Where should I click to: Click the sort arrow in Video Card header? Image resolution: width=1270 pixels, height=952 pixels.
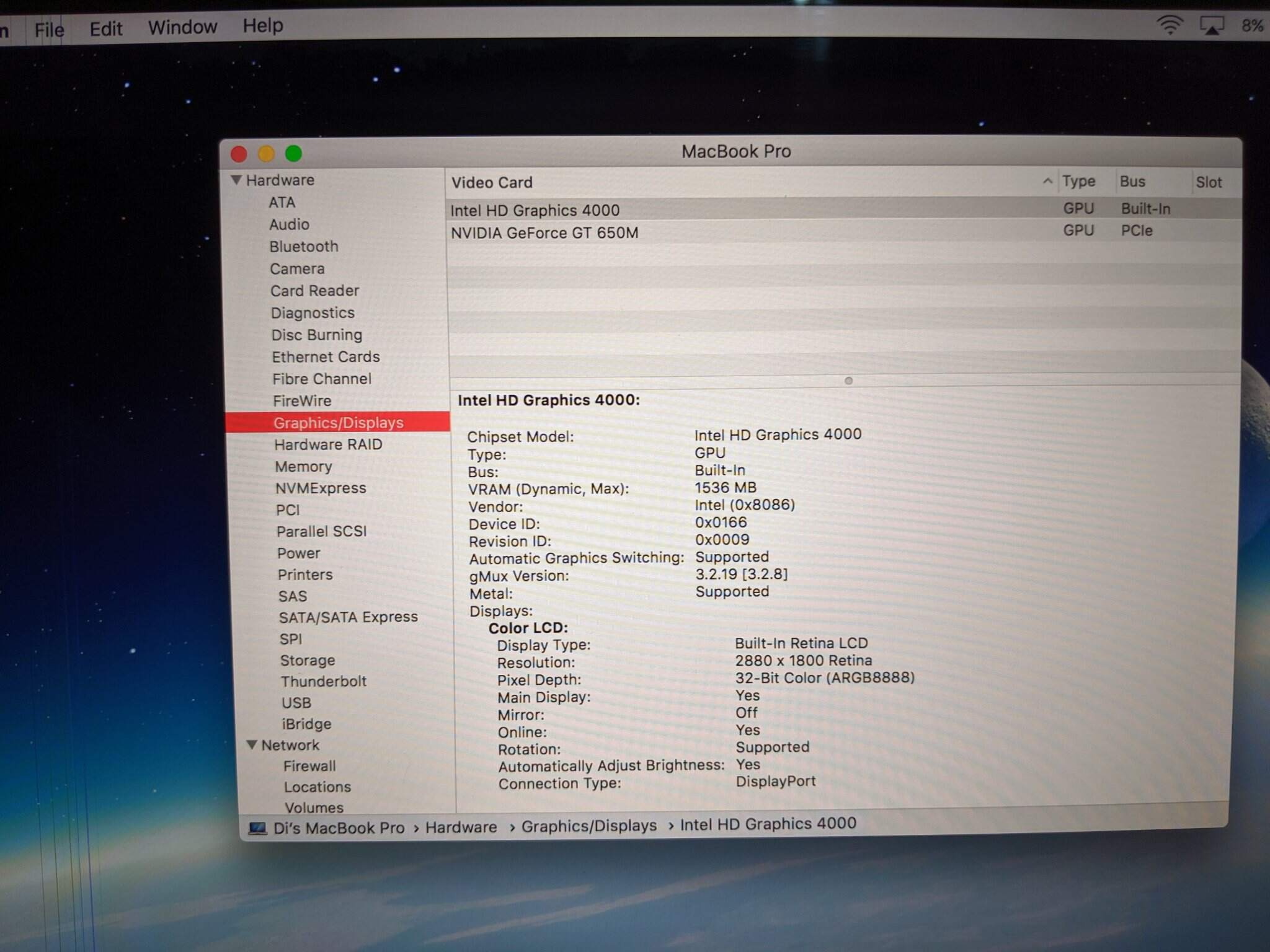pos(1047,181)
